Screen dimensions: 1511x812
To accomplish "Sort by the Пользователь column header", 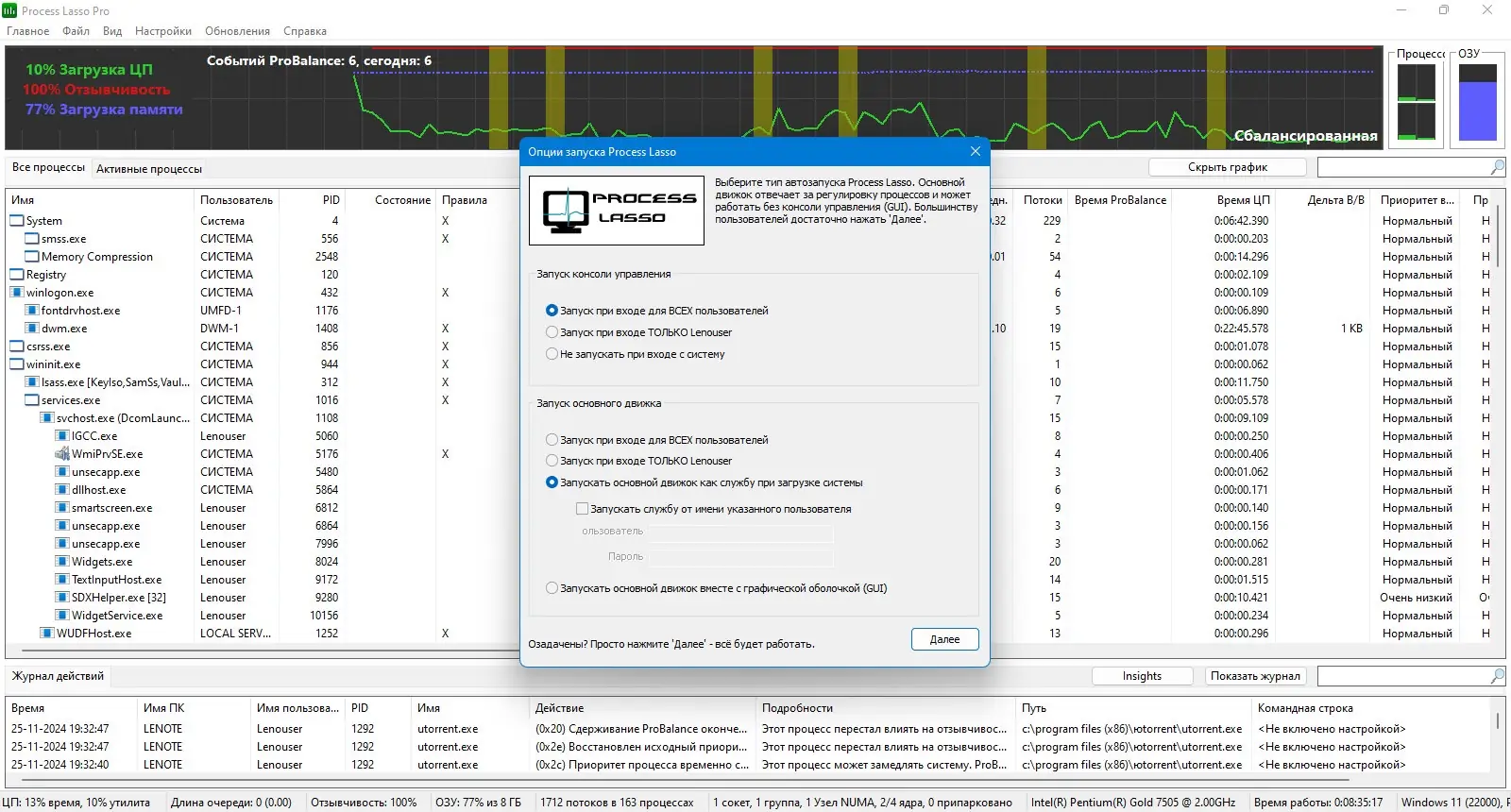I will [236, 200].
